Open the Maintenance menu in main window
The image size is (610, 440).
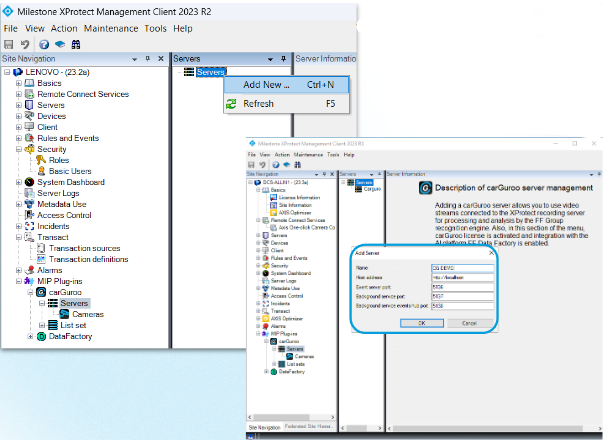pos(111,28)
